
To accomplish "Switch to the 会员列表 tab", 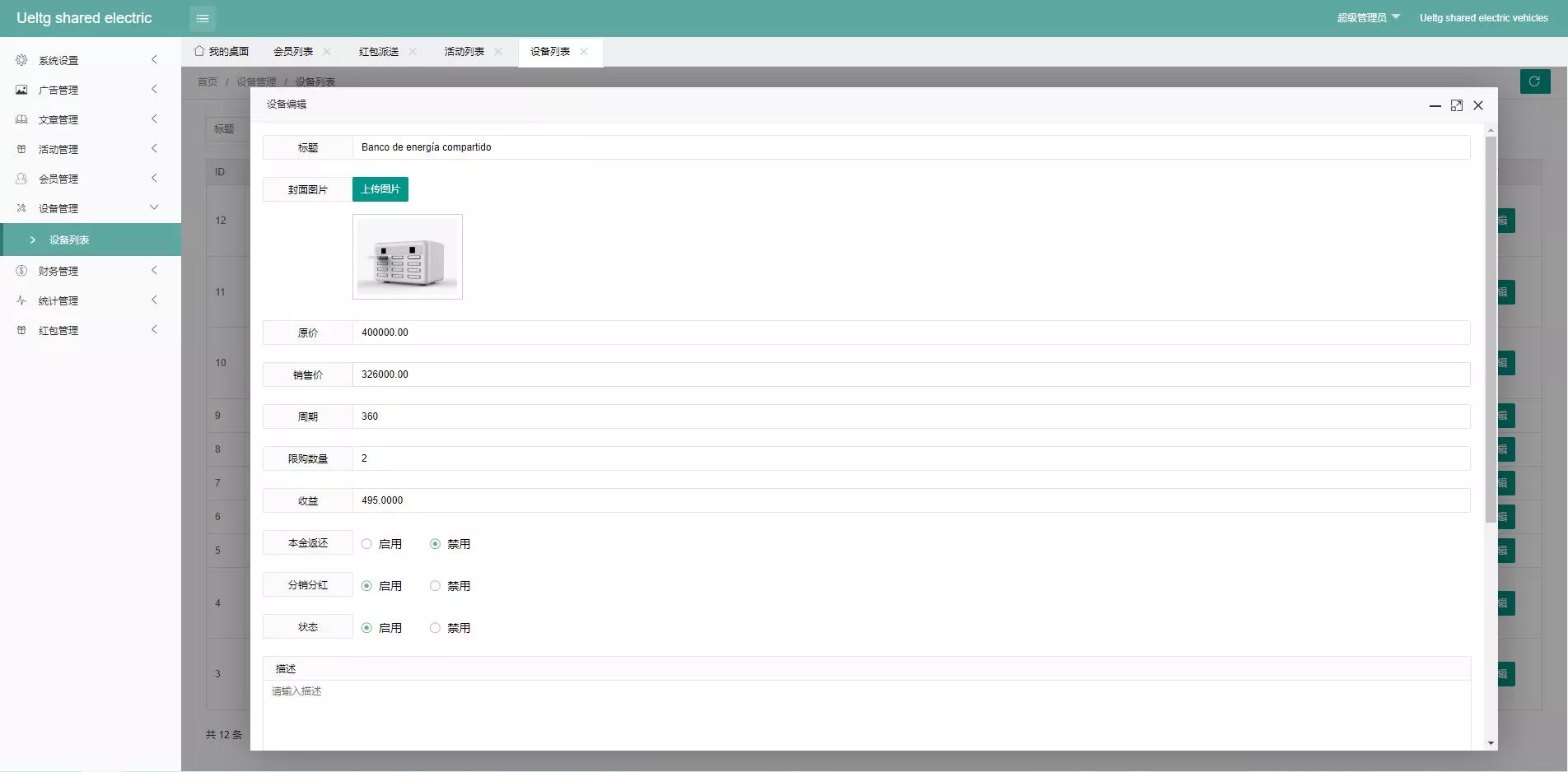I will click(x=293, y=51).
